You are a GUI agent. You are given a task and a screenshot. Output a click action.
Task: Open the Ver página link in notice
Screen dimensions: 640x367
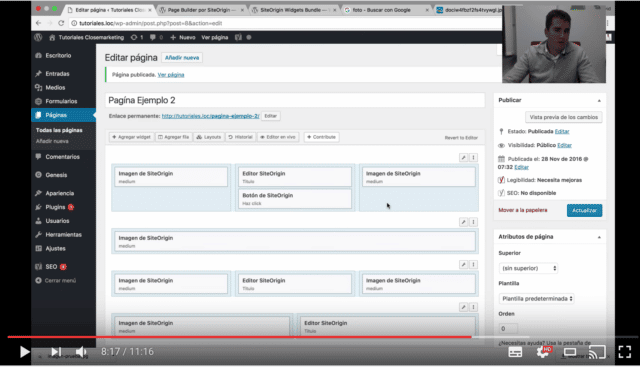[171, 75]
